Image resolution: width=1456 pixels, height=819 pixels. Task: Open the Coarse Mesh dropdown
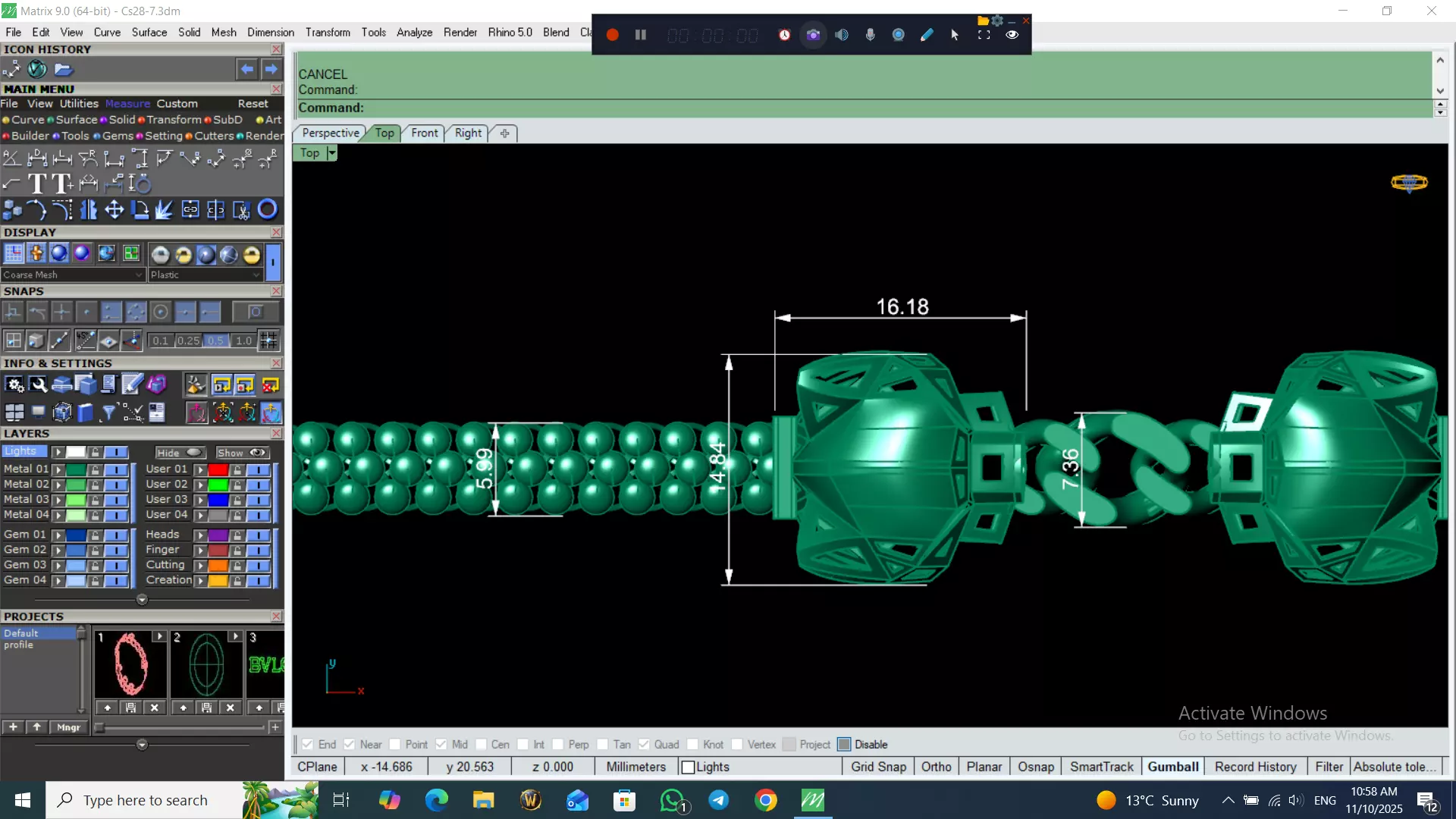(73, 275)
